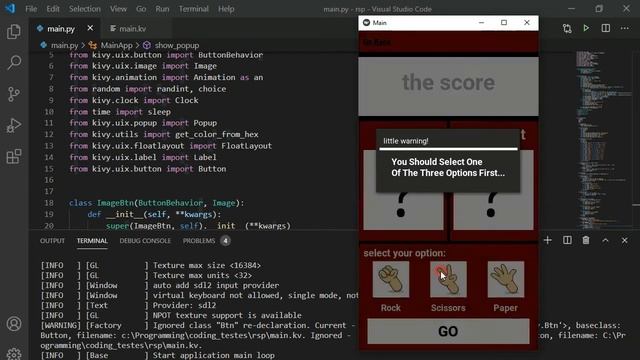Split the editor right
640x360 pixels.
pyautogui.click(x=606, y=28)
